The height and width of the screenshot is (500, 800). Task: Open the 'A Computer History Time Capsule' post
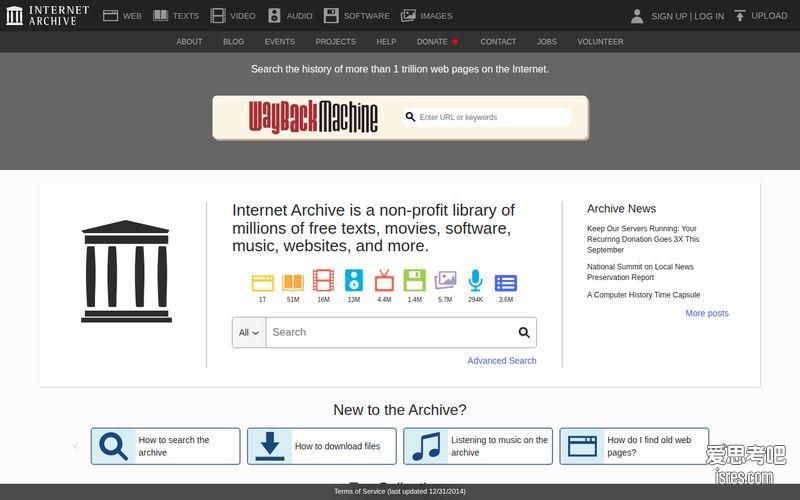[643, 295]
